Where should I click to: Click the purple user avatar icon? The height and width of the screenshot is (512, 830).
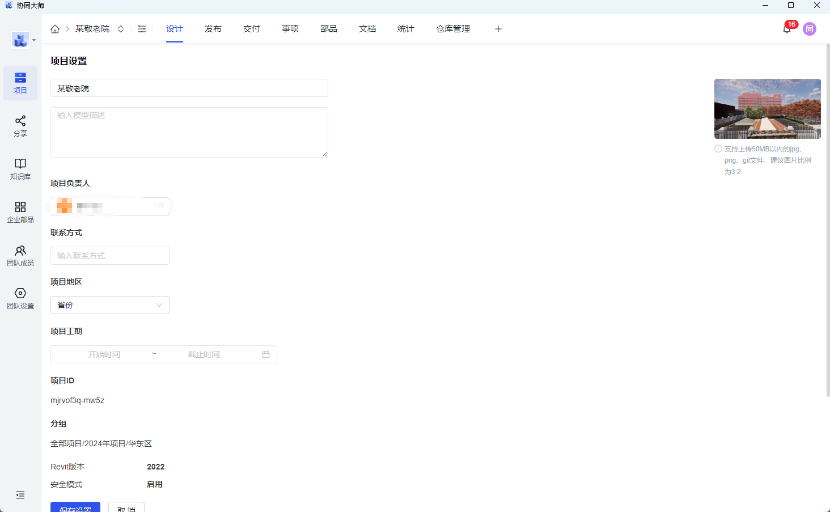tap(810, 29)
